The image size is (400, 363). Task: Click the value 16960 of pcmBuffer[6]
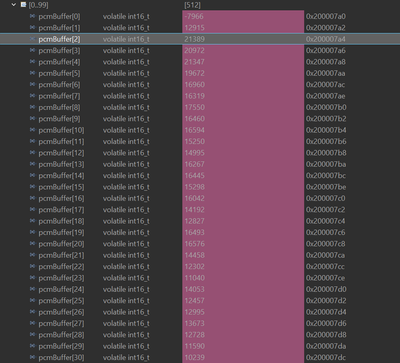(195, 85)
